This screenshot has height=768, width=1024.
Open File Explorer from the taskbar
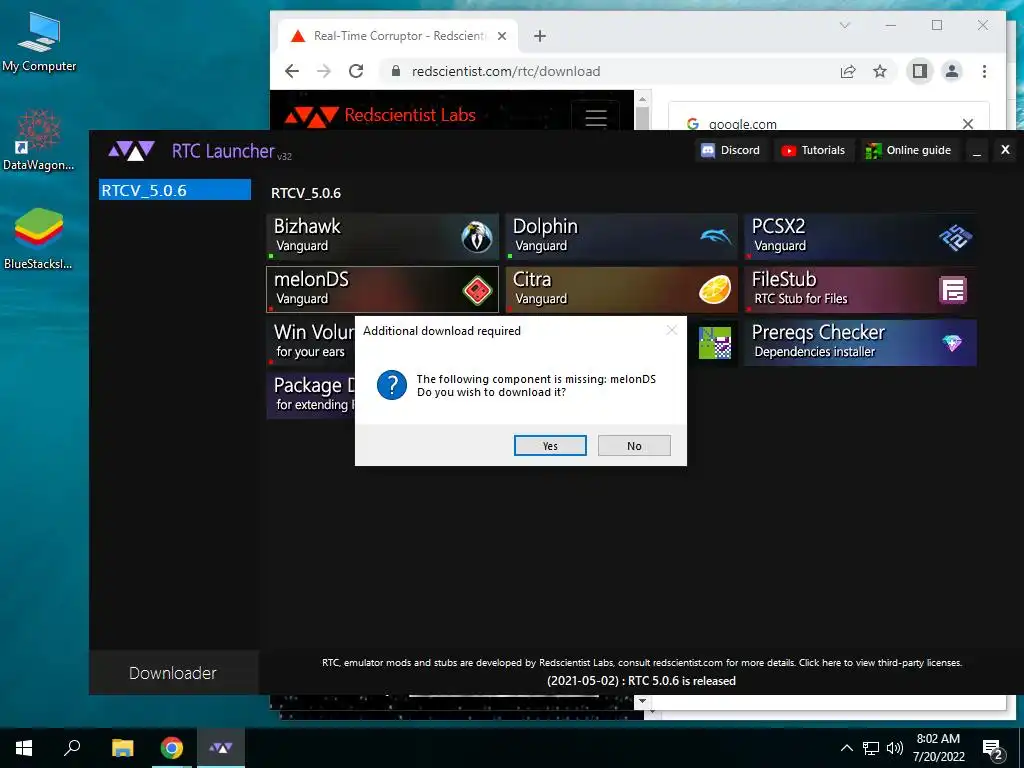pos(122,747)
